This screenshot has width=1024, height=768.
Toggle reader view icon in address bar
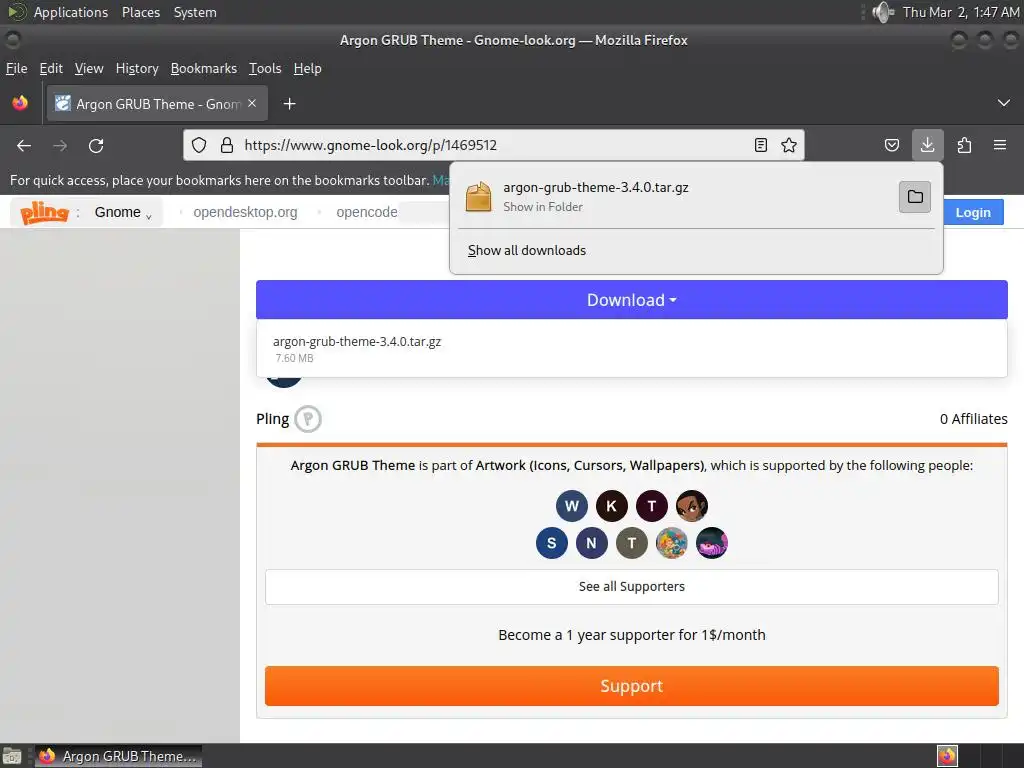click(x=761, y=145)
